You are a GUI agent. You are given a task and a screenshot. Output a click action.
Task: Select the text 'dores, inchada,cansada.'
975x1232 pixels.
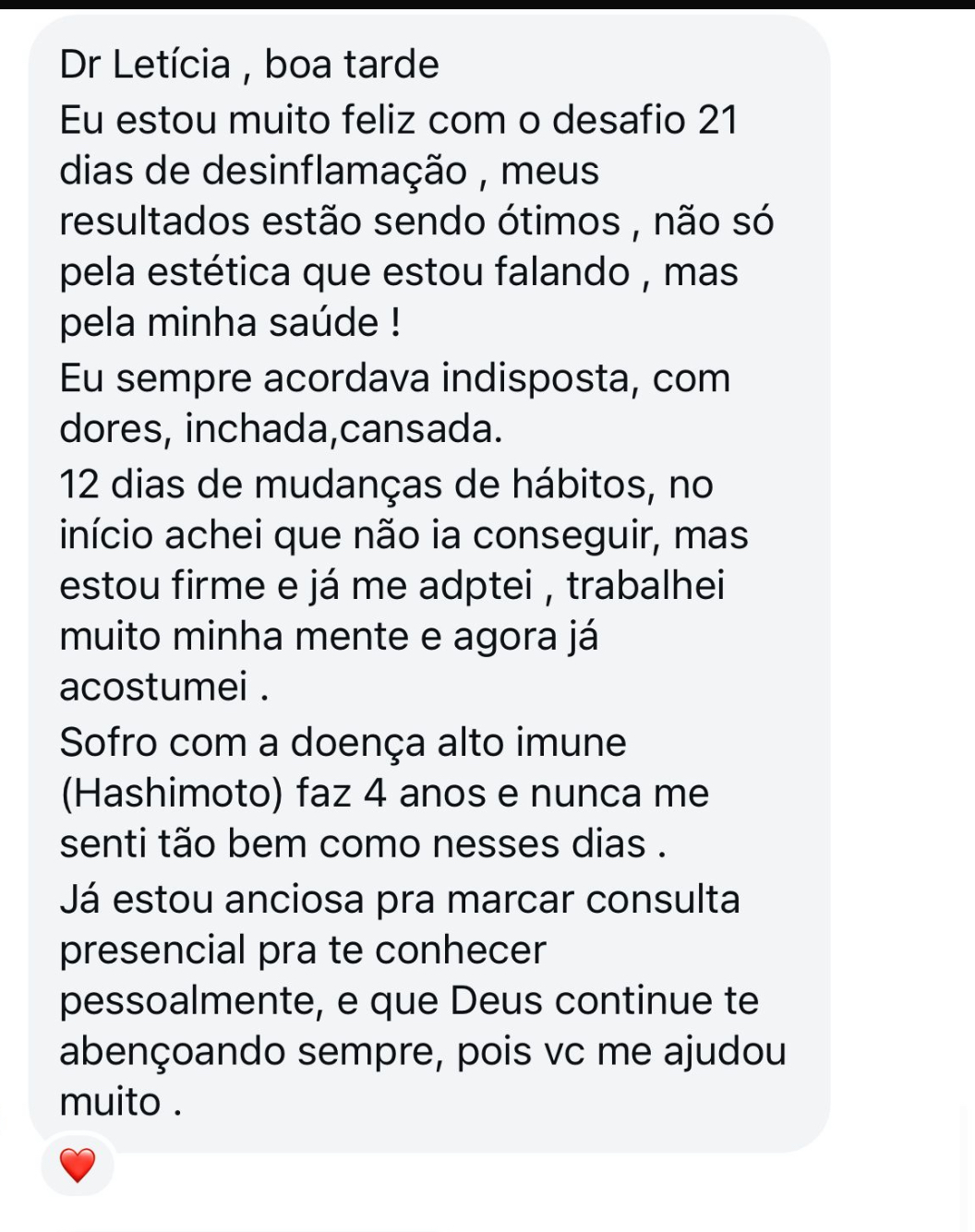[281, 429]
